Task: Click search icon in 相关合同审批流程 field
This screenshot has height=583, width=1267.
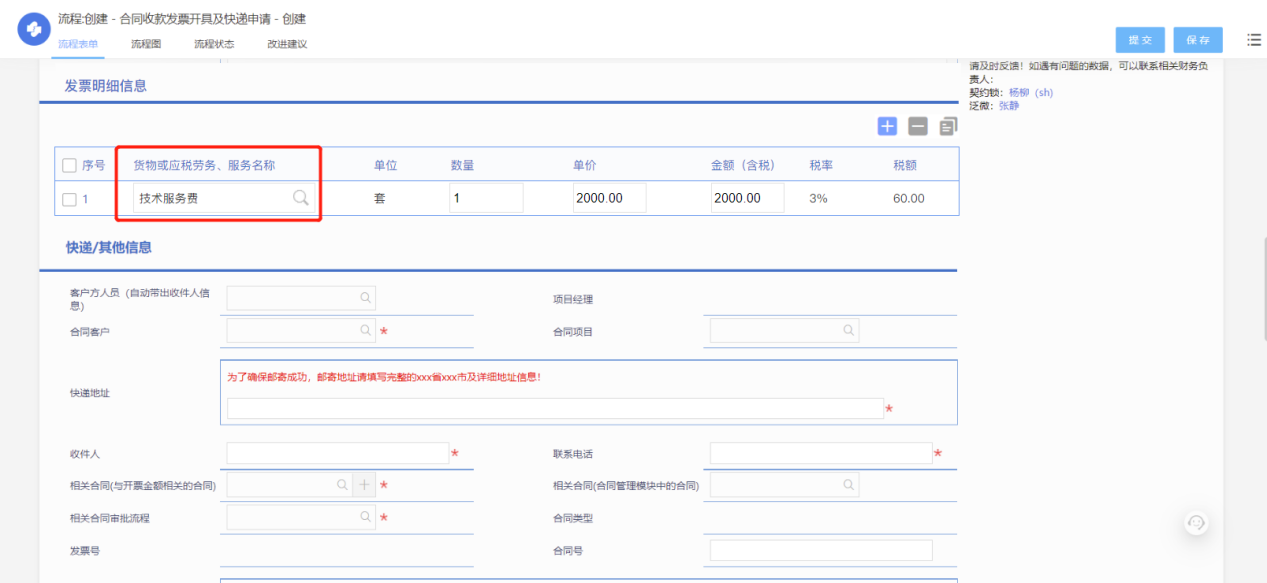Action: (x=366, y=517)
